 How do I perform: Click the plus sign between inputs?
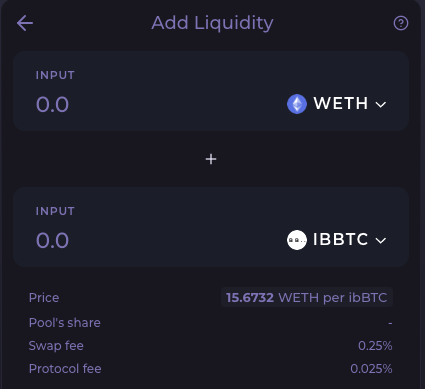point(211,159)
